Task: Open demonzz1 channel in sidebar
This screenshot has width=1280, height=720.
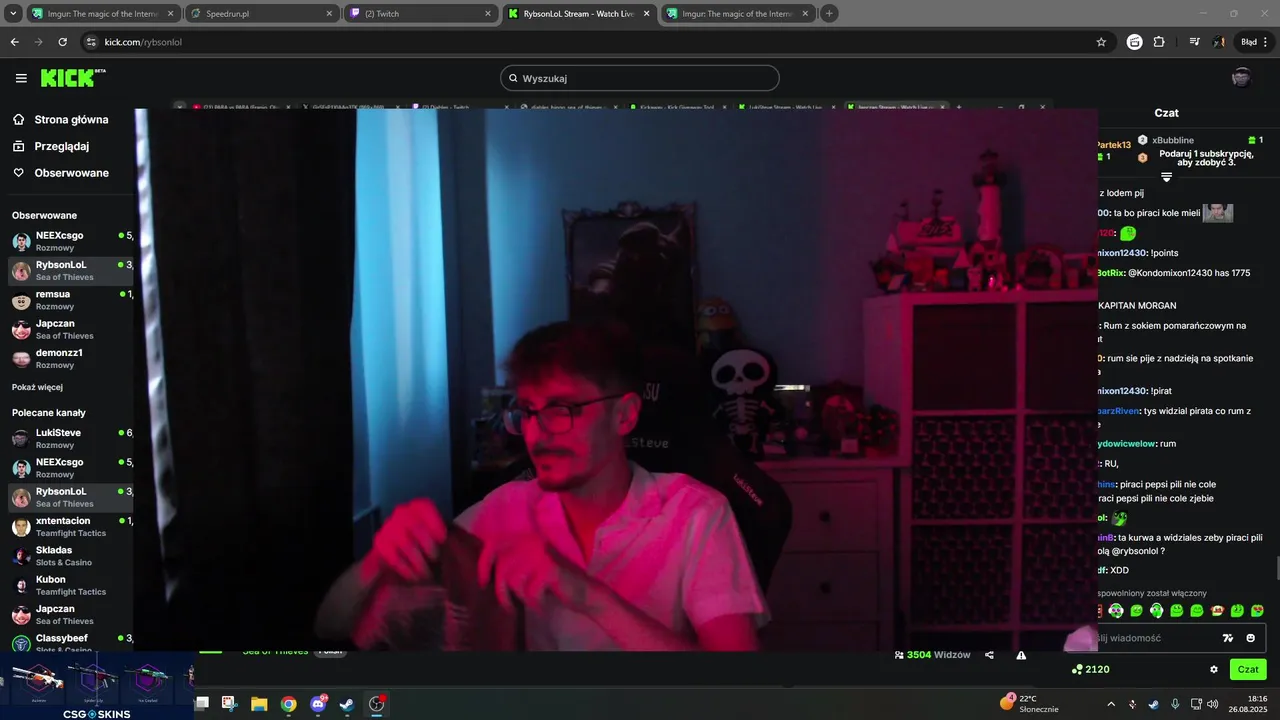Action: point(70,358)
